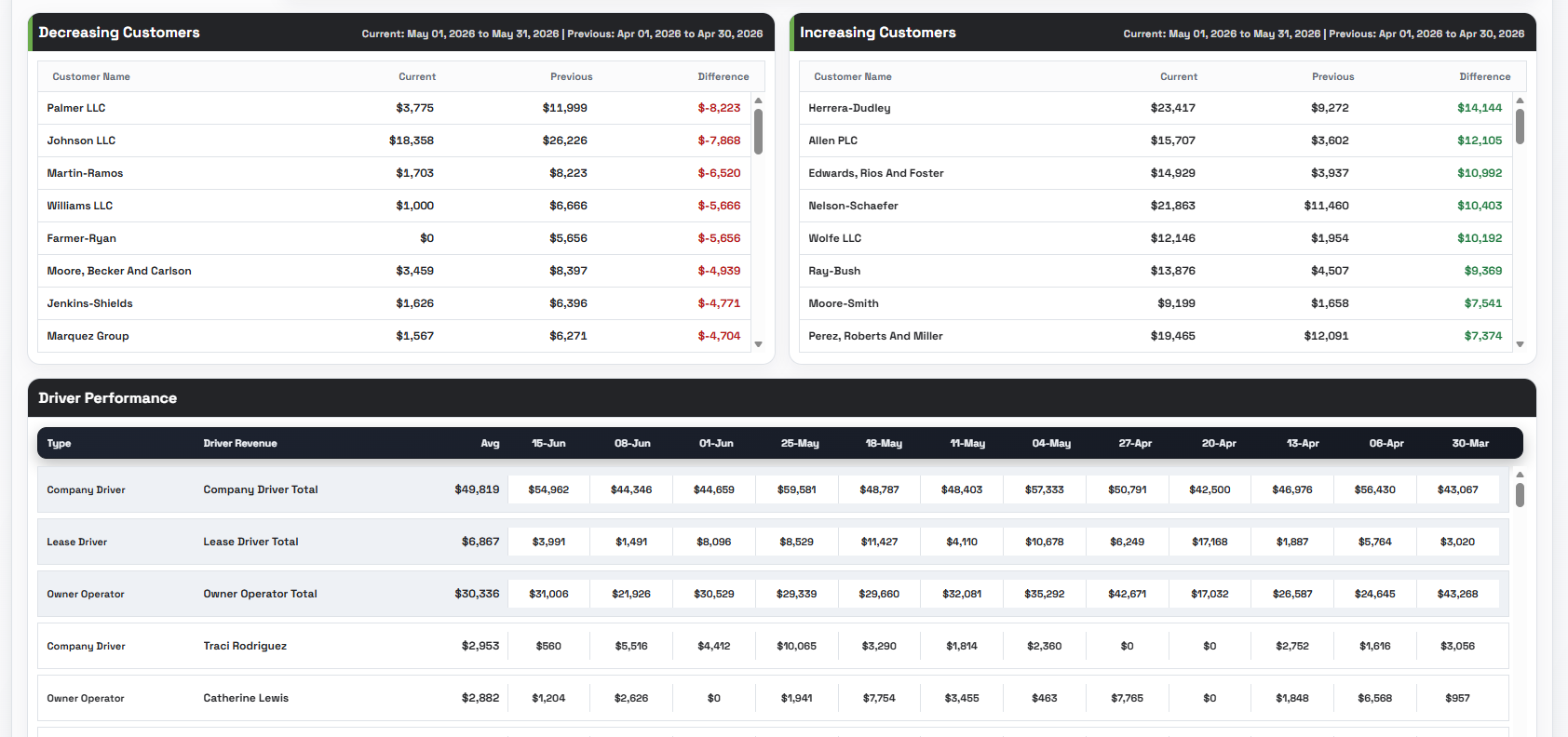This screenshot has height=737, width=1568.
Task: Grab the Decreasing Customers scrollbar thumb
Action: 759,131
